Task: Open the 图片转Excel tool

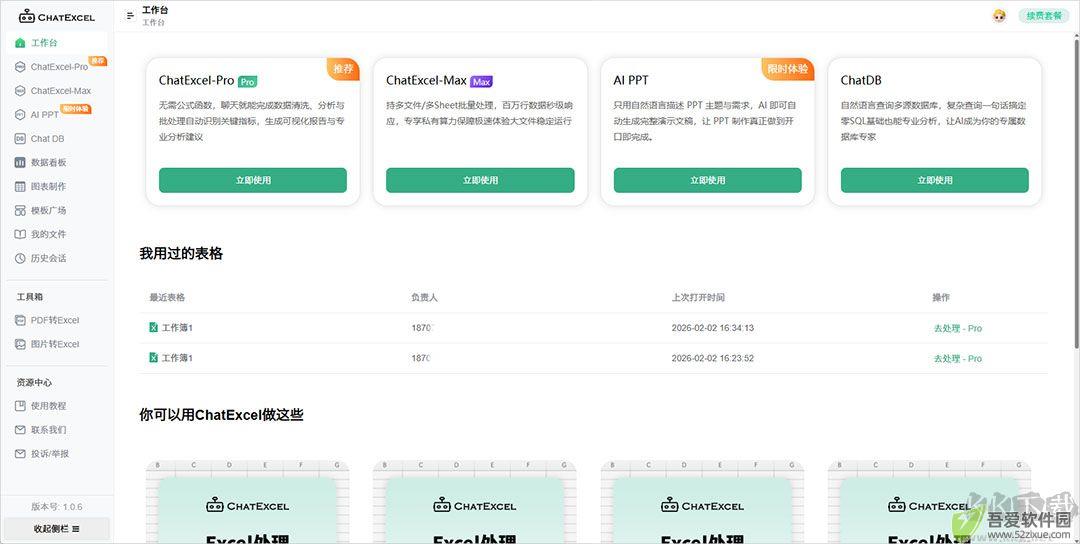Action: [x=56, y=344]
